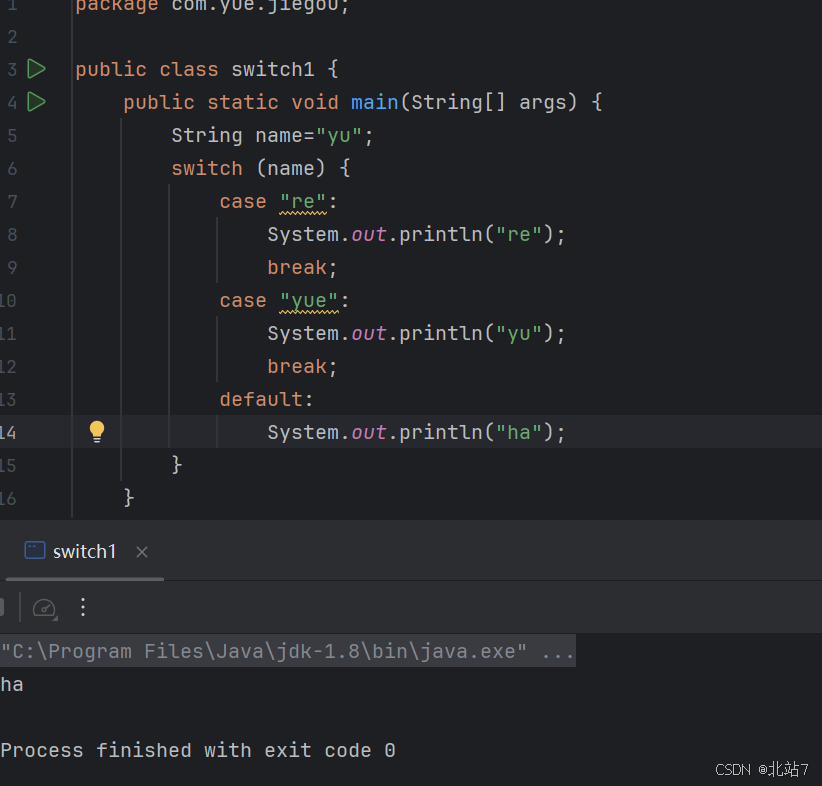This screenshot has width=822, height=786.
Task: Click the run arrow beside class switch1 declaration
Action: pyautogui.click(x=37, y=69)
